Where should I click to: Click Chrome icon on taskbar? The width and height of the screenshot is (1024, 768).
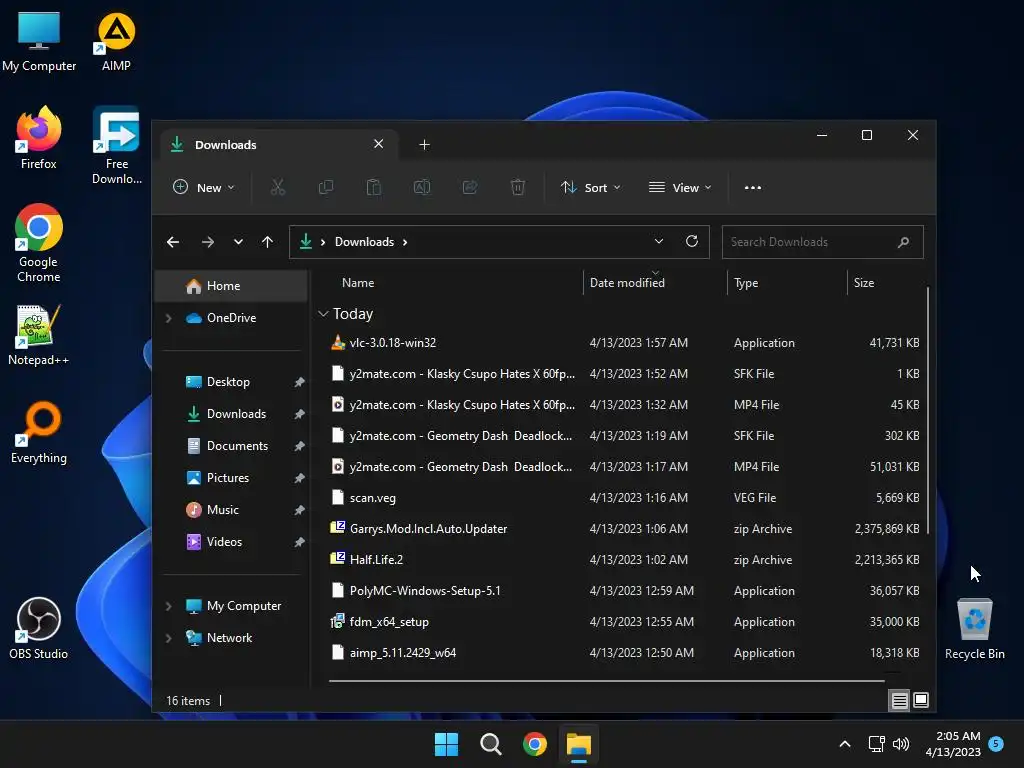click(534, 744)
